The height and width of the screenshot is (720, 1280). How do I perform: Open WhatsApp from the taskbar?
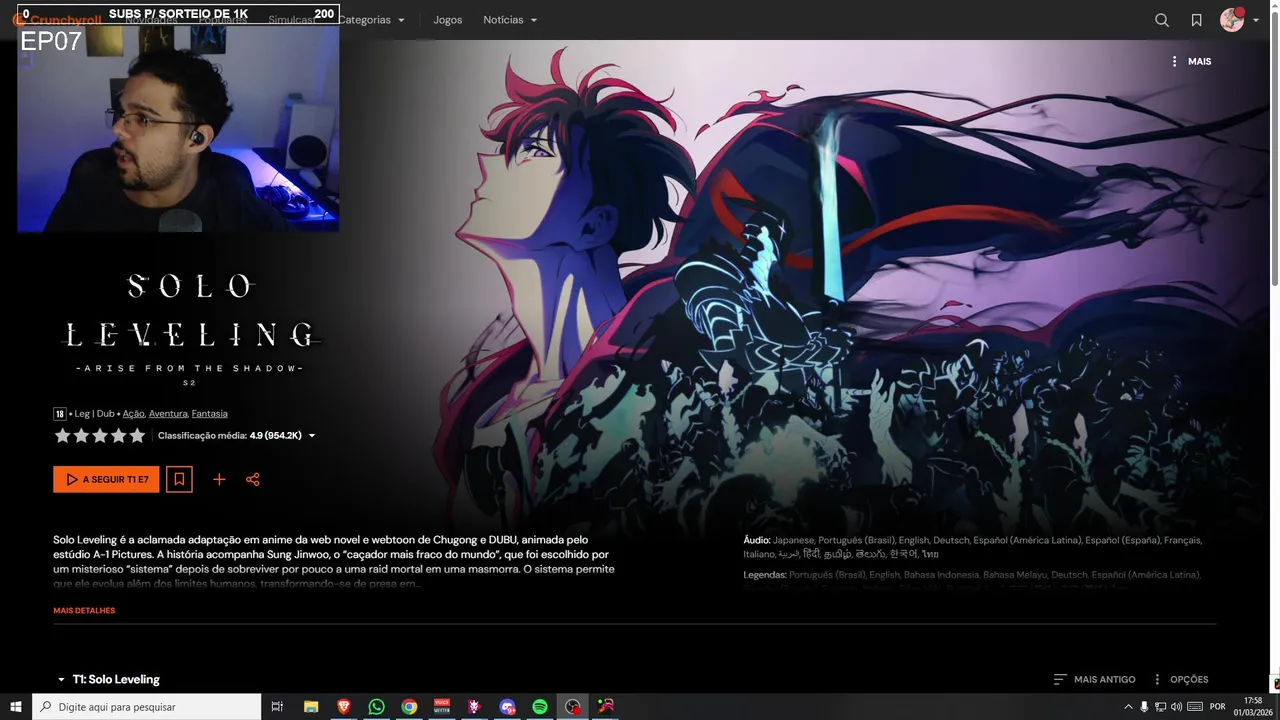click(x=376, y=706)
